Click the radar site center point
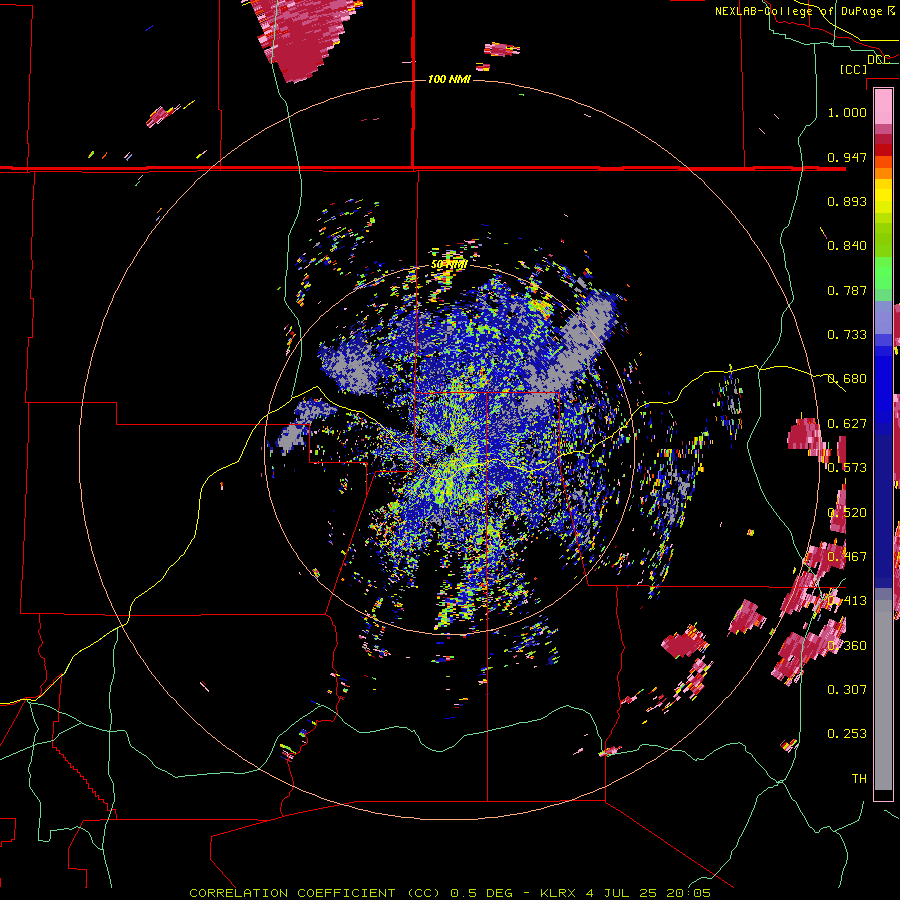900x900 pixels. pyautogui.click(x=449, y=449)
